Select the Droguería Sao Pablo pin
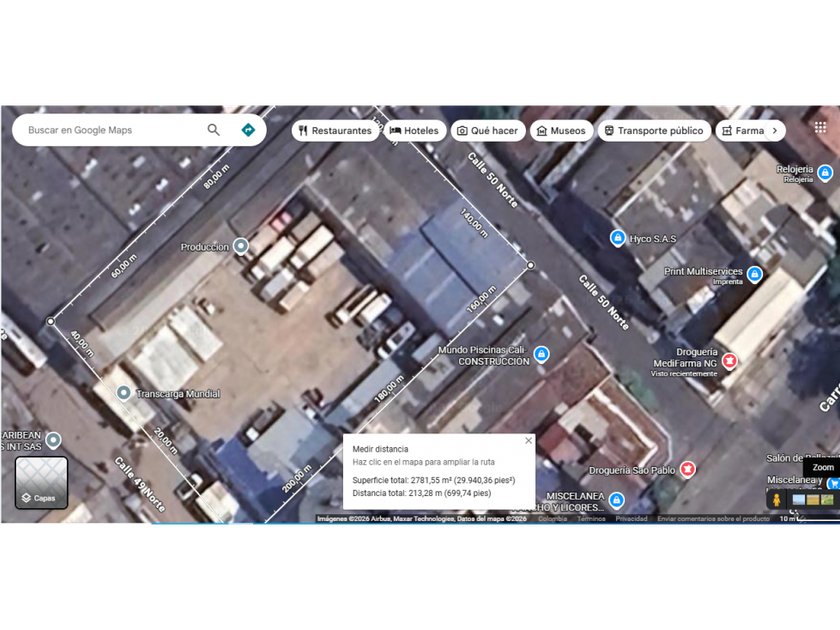 click(x=687, y=469)
